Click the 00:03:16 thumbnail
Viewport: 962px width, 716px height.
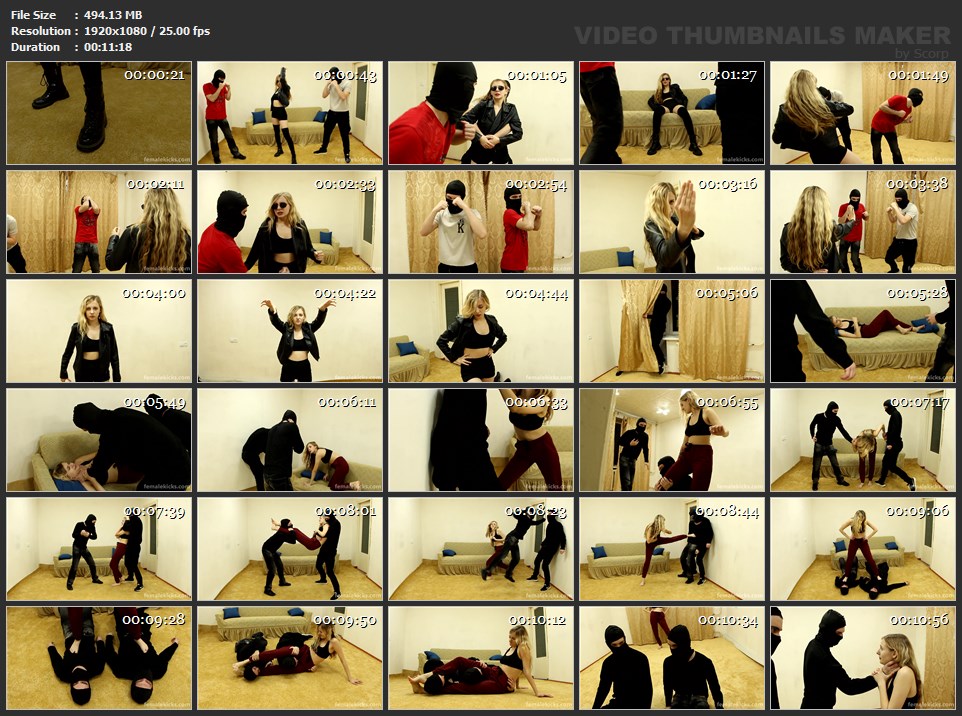click(x=672, y=222)
